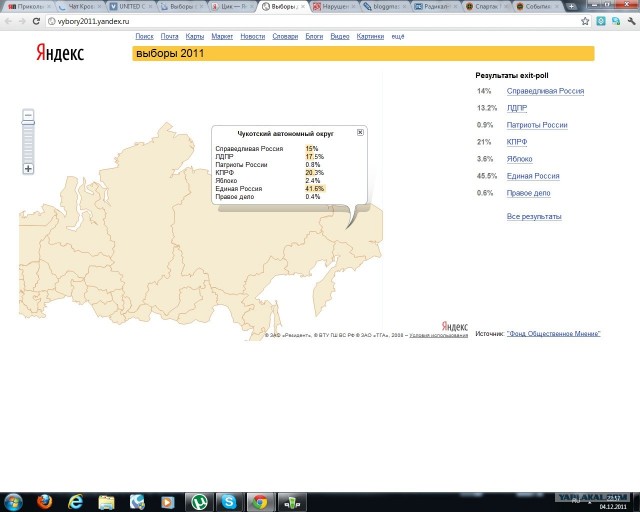Screen dimensions: 640x512
Task: Switch to the Цик tab
Action: pos(233,7)
